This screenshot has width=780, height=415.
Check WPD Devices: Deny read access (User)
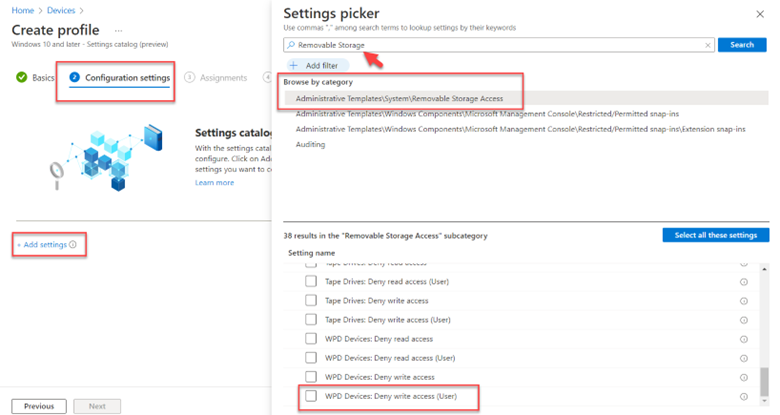[311, 357]
